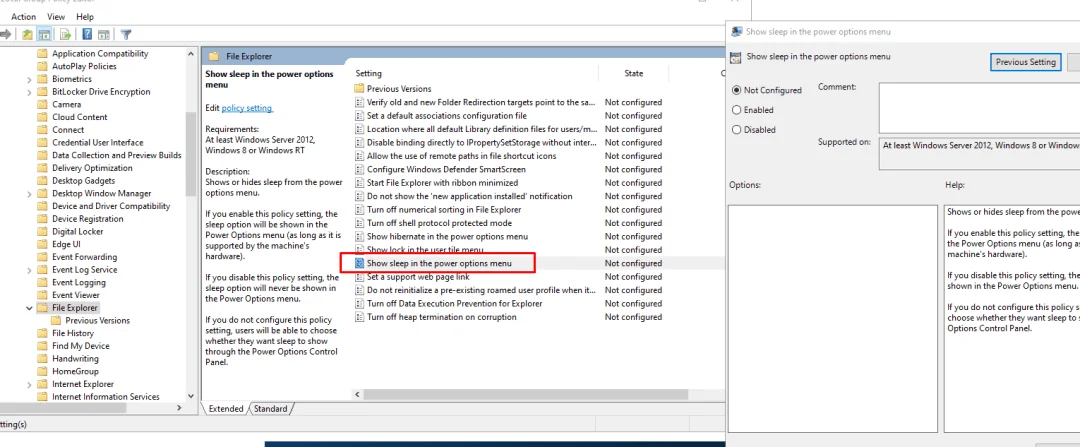1080x447 pixels.
Task: Collapse the File Explorer tree node
Action: click(x=29, y=308)
